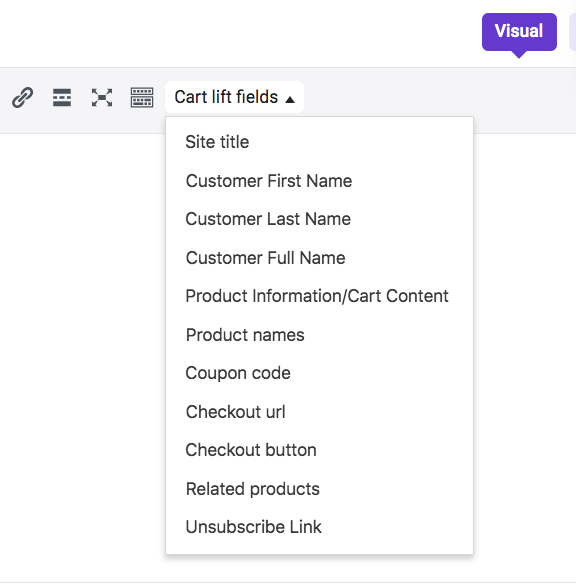This screenshot has width=576, height=587.
Task: Insert a Read More tag
Action: [62, 97]
